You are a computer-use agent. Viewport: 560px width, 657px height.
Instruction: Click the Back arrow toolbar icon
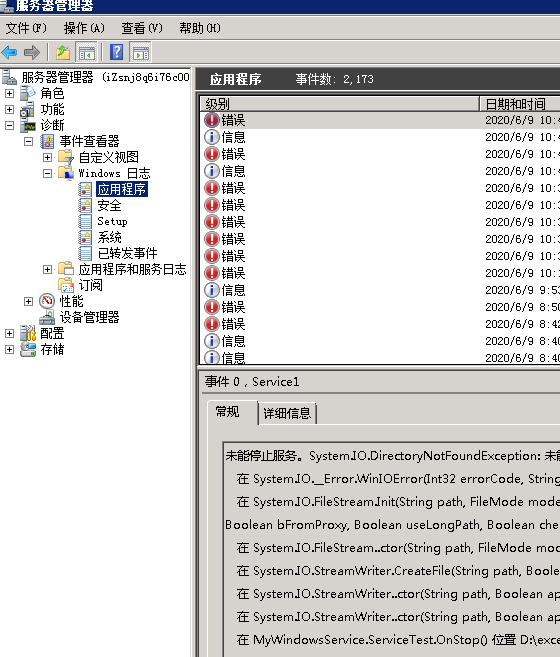(x=9, y=52)
